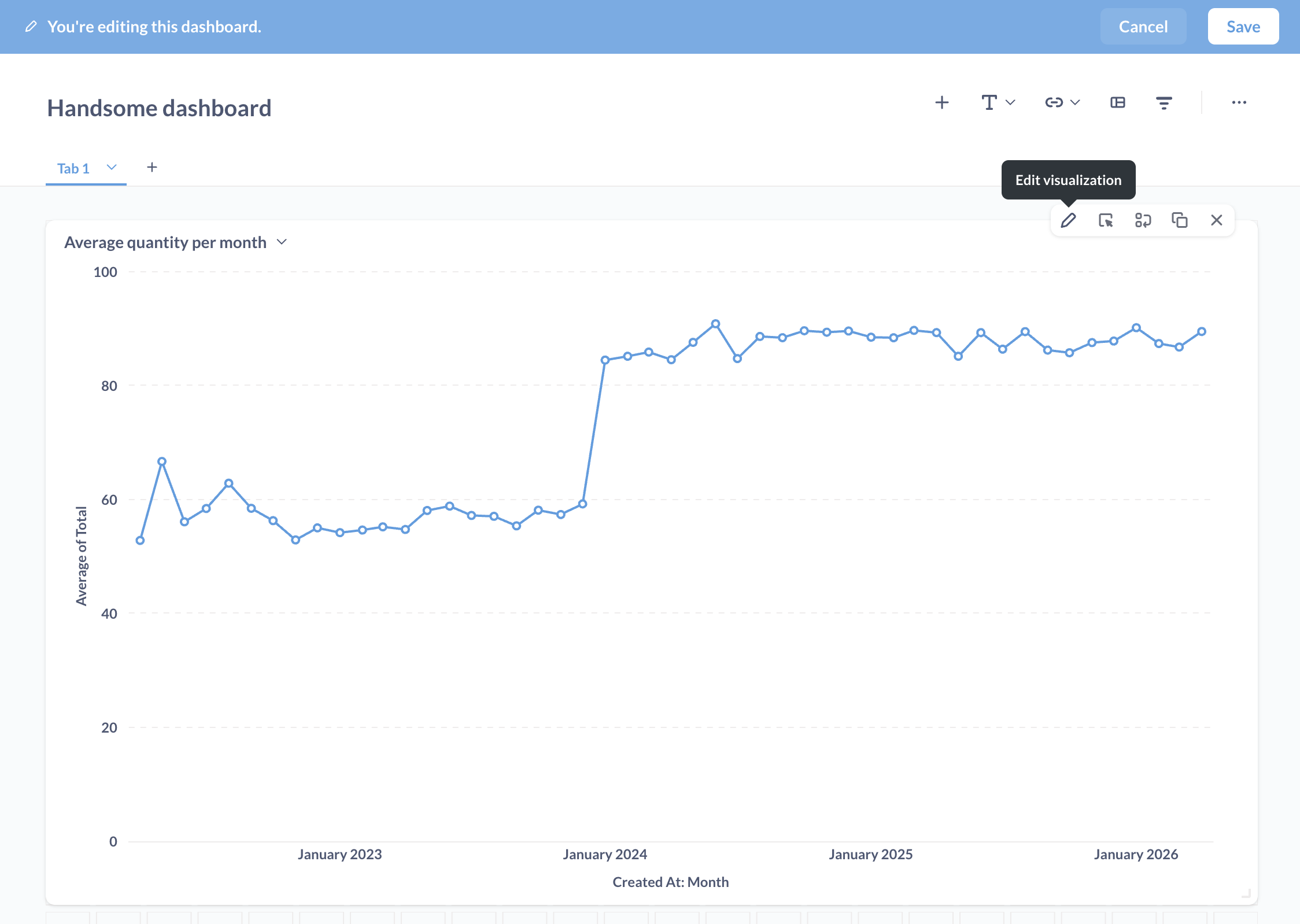The width and height of the screenshot is (1300, 924).
Task: Click the card resize handle corner
Action: coord(1247,893)
